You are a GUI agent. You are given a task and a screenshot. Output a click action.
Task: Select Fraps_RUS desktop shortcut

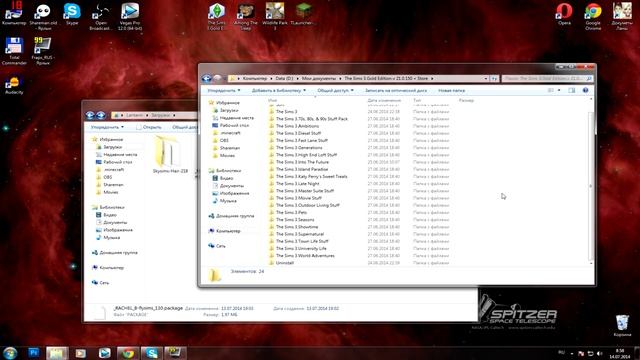(x=43, y=51)
